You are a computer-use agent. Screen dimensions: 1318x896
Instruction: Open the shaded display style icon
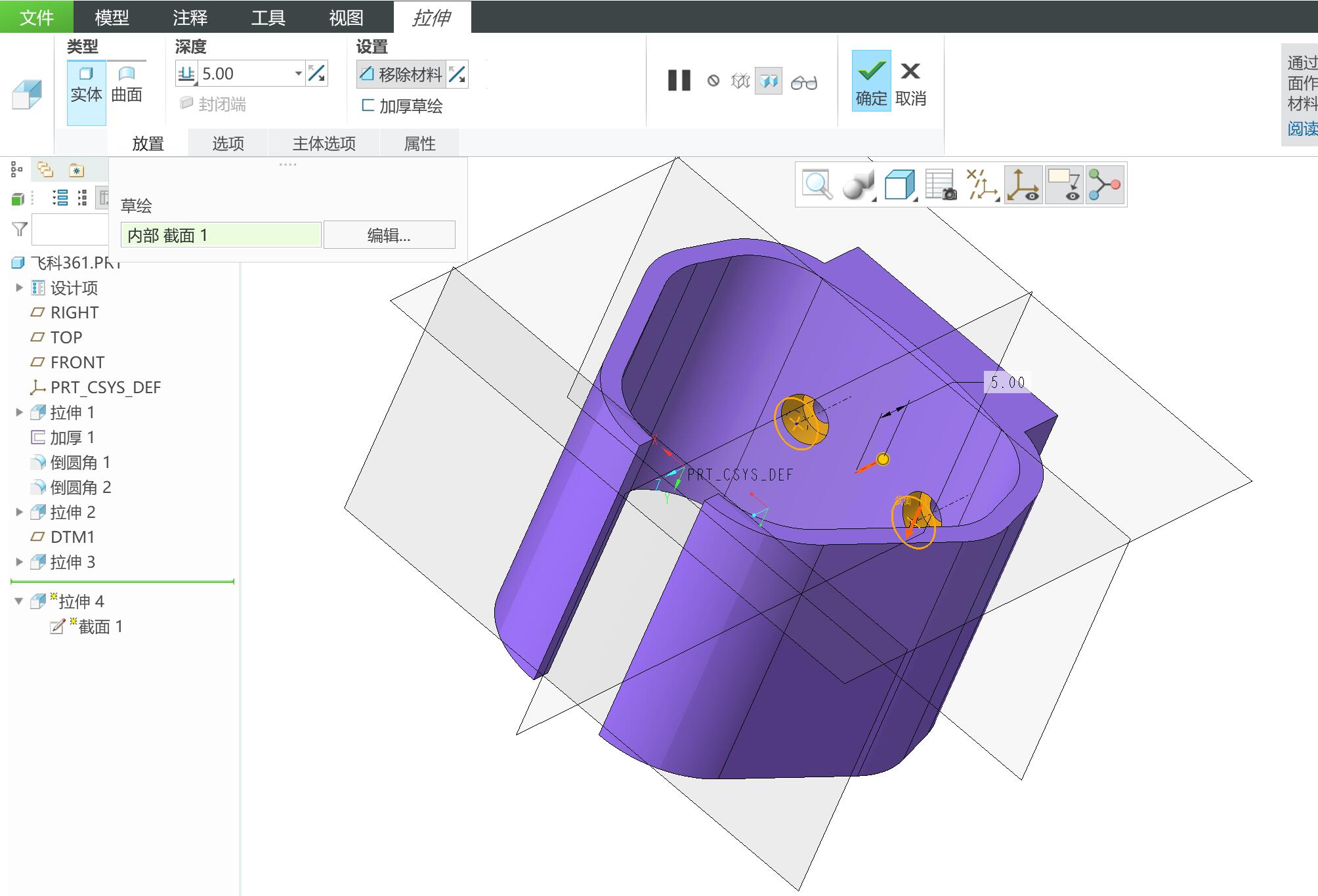[858, 185]
